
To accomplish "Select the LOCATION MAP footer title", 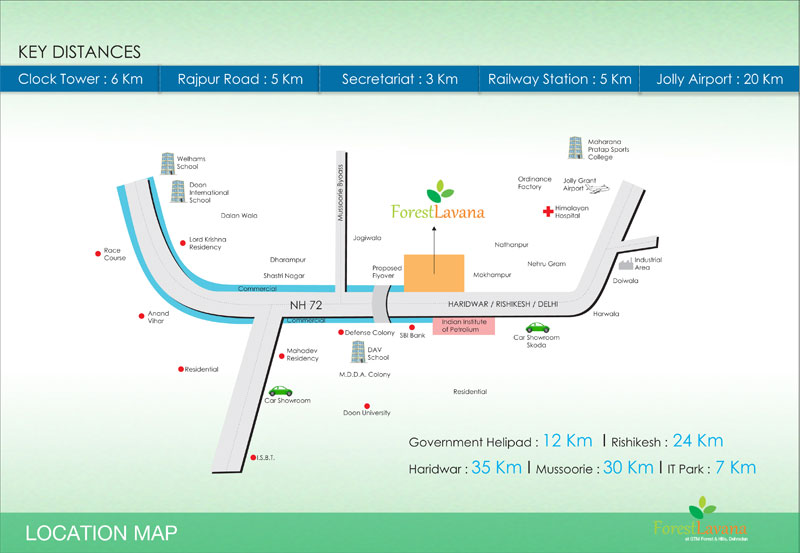I will 101,533.
